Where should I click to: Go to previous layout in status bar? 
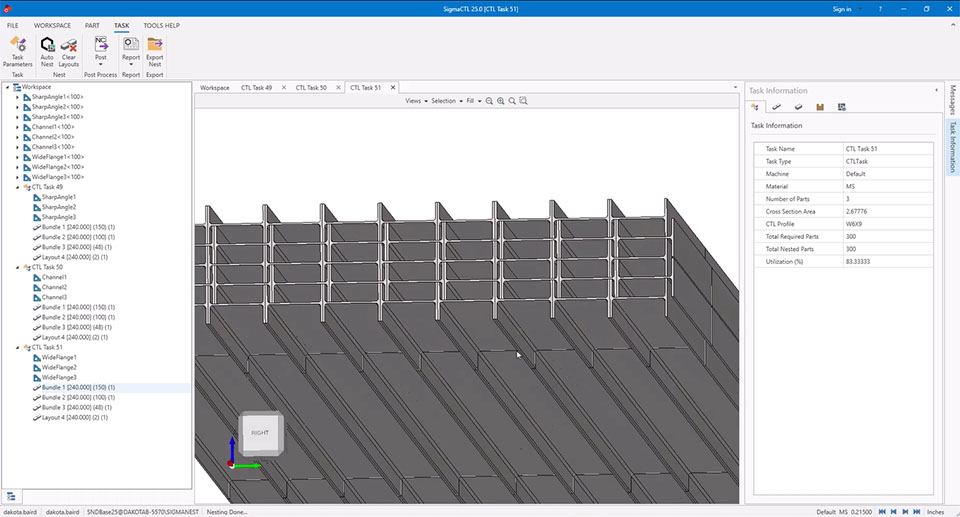(x=893, y=511)
